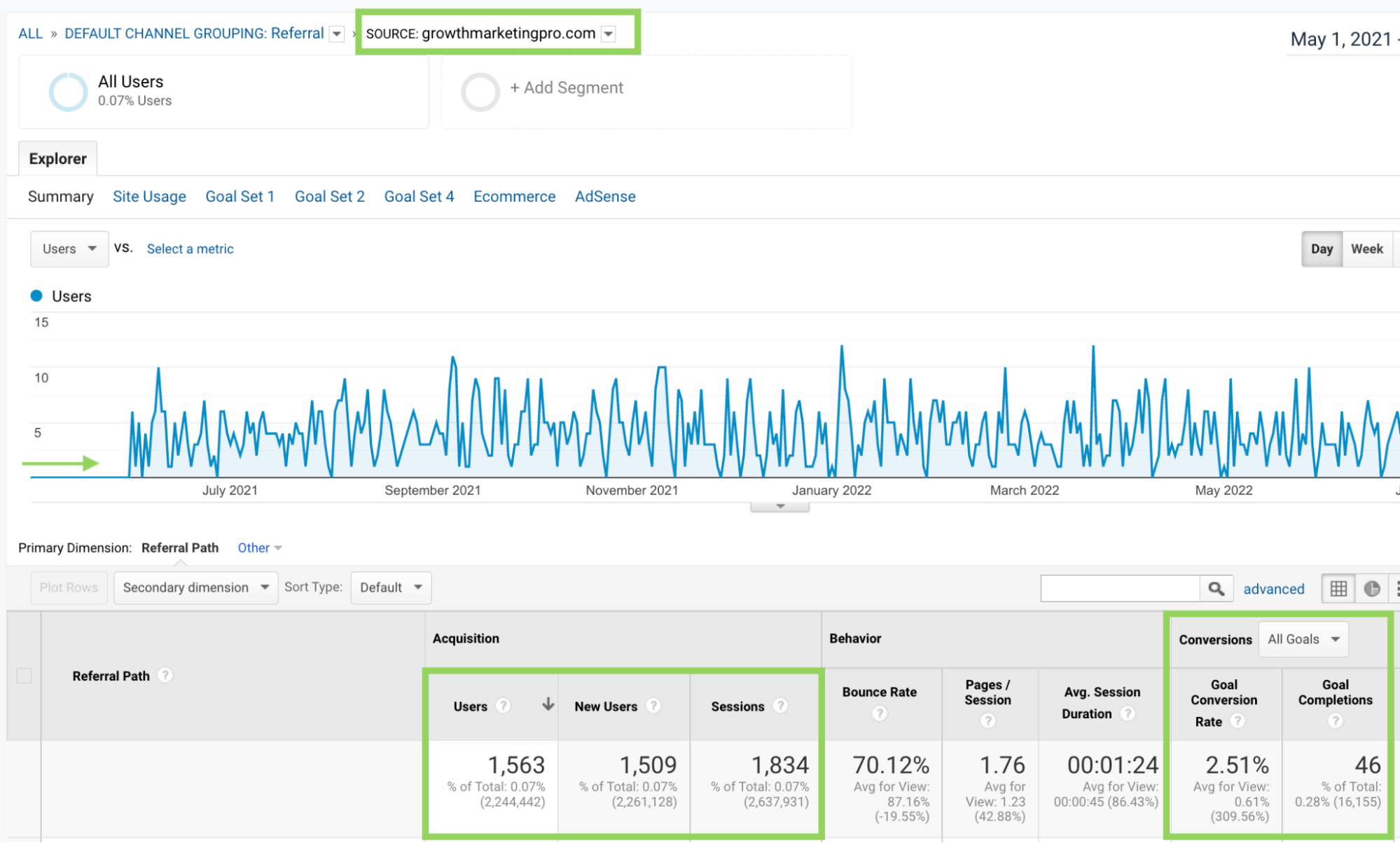
Task: Switch chart granularity to Week
Action: click(x=1366, y=249)
